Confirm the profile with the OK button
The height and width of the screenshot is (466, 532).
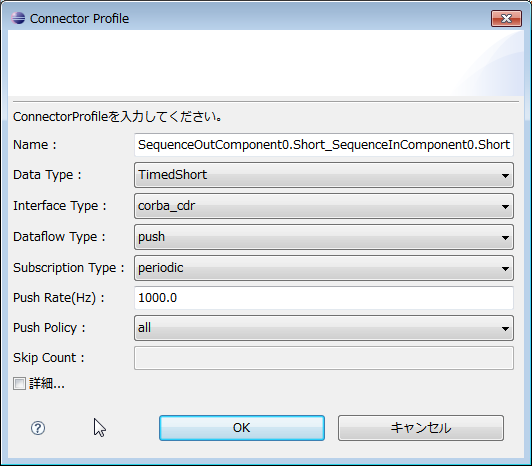(242, 428)
